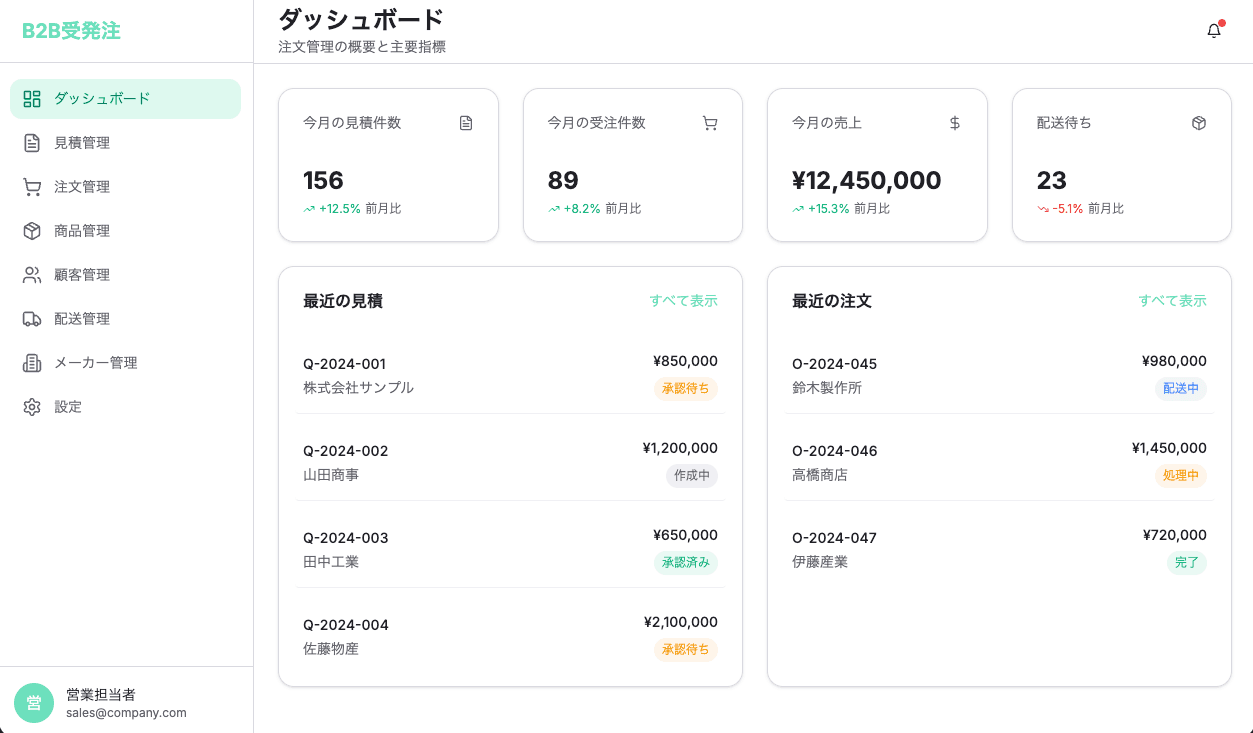Click すべて表示 in 最近の注文 panel
The image size is (1253, 733).
(x=1172, y=301)
